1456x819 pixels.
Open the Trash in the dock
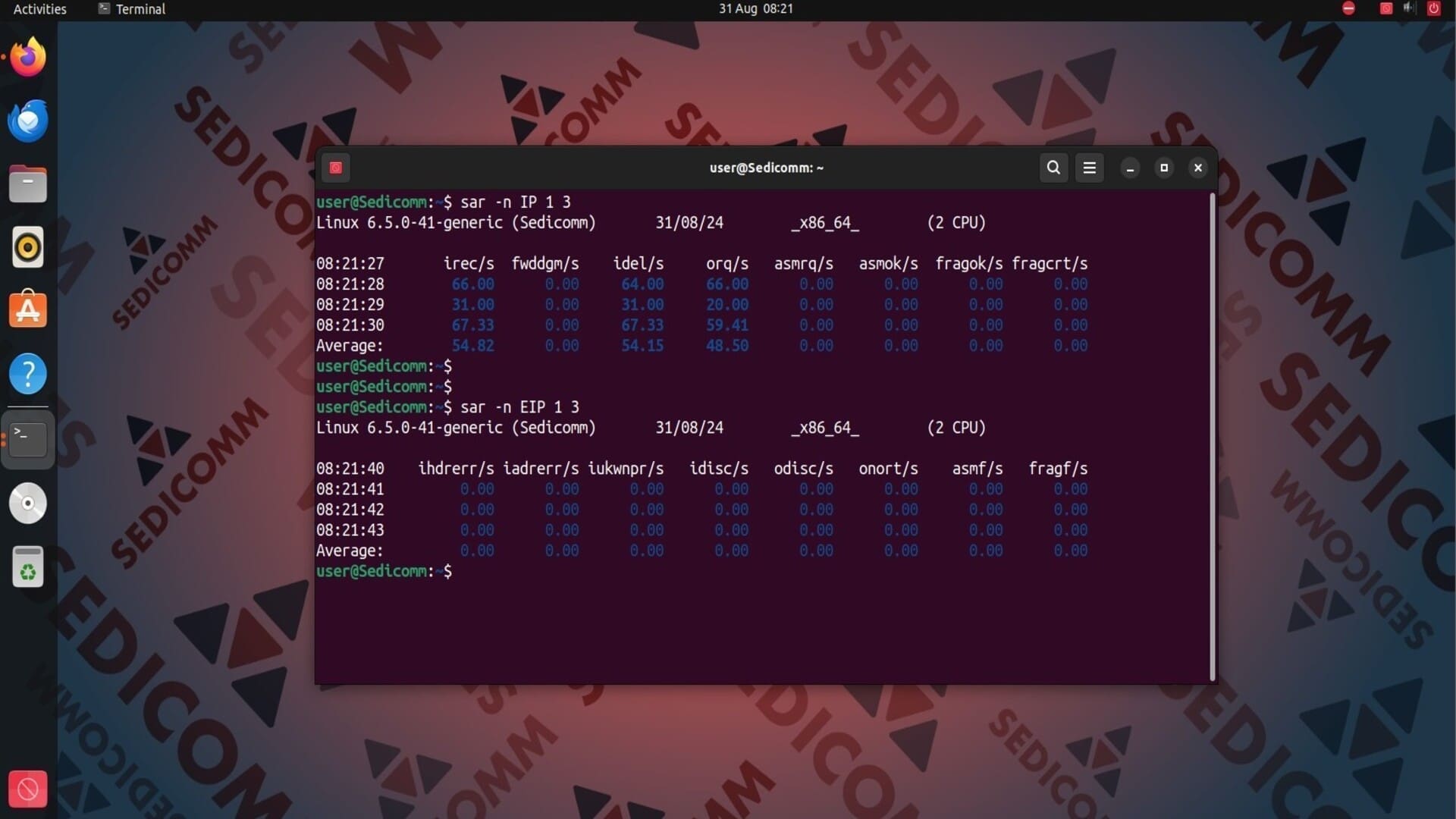click(28, 567)
